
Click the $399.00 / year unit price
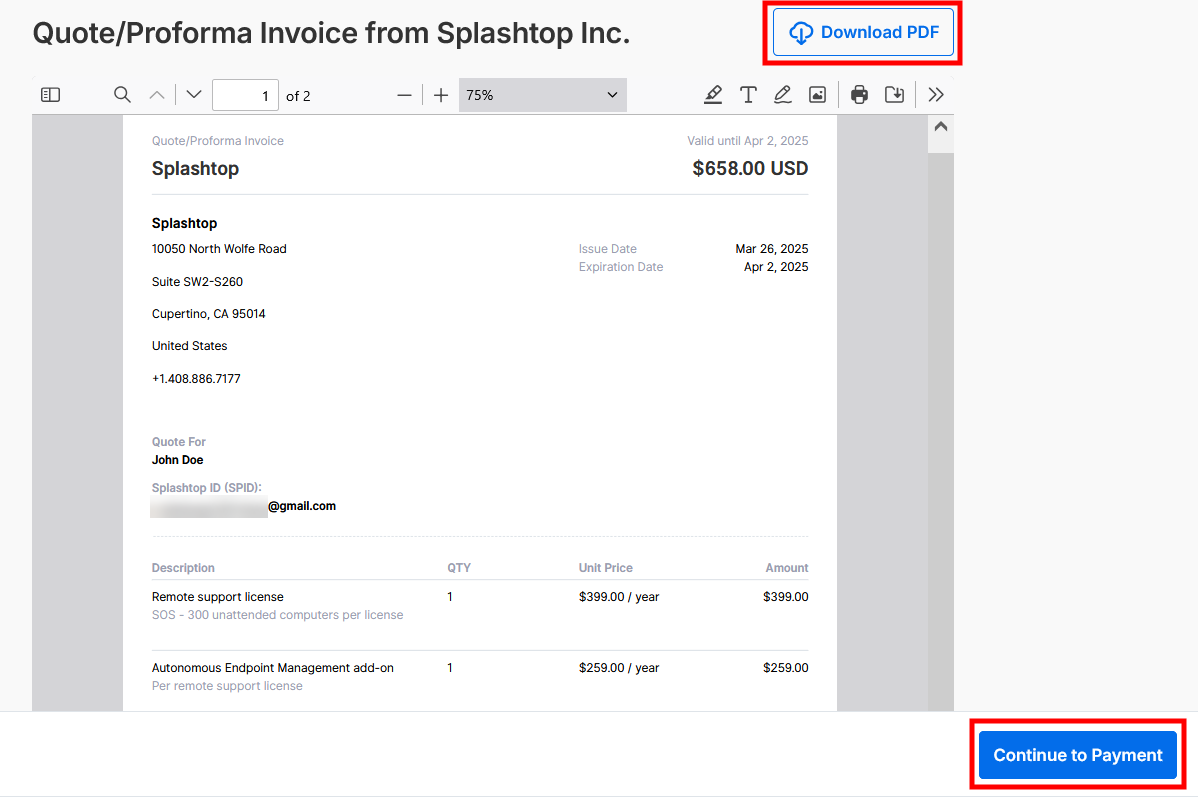pyautogui.click(x=619, y=596)
